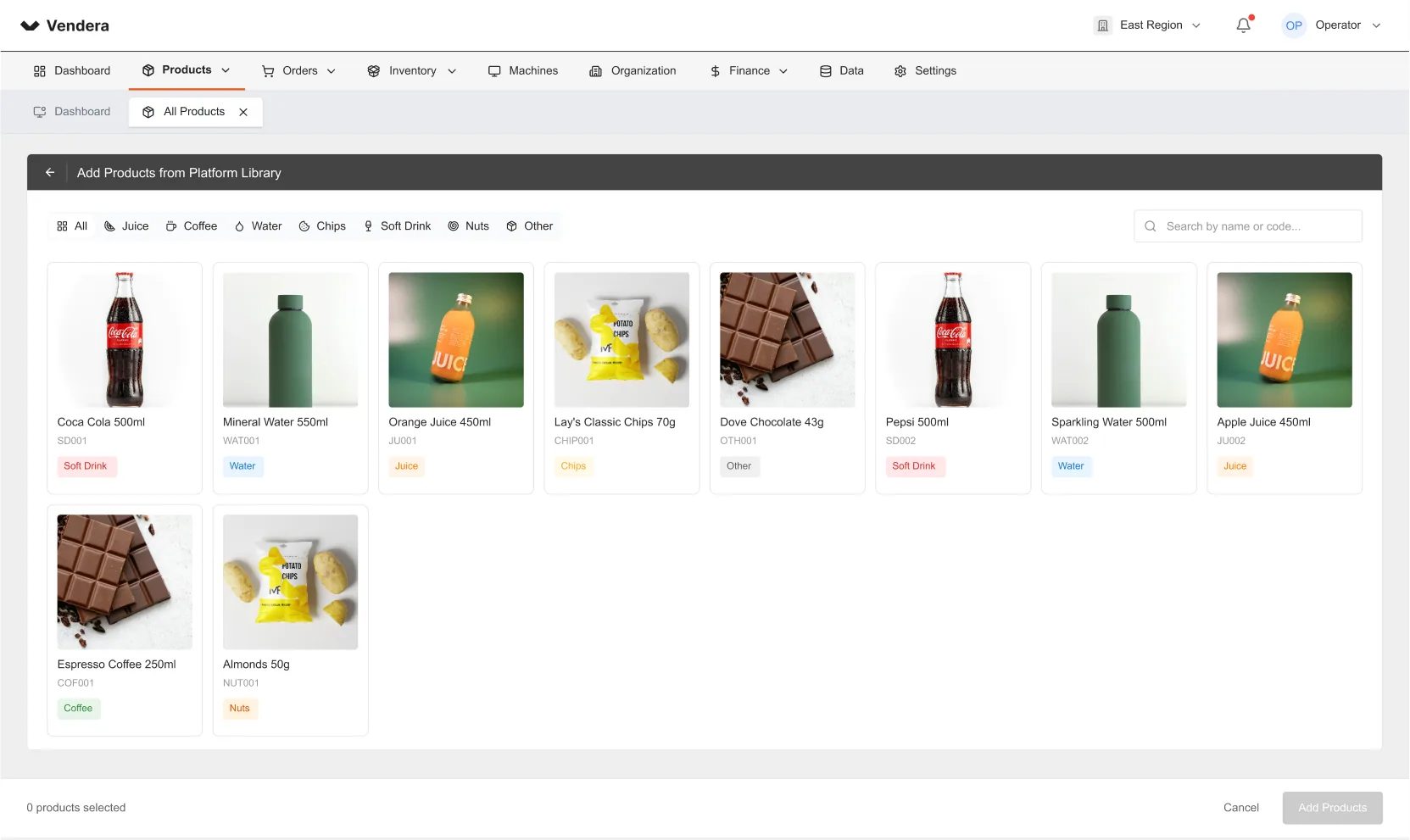Select the Apple Juice 450ml product image
Screen dimensions: 1410x840
point(1285,340)
